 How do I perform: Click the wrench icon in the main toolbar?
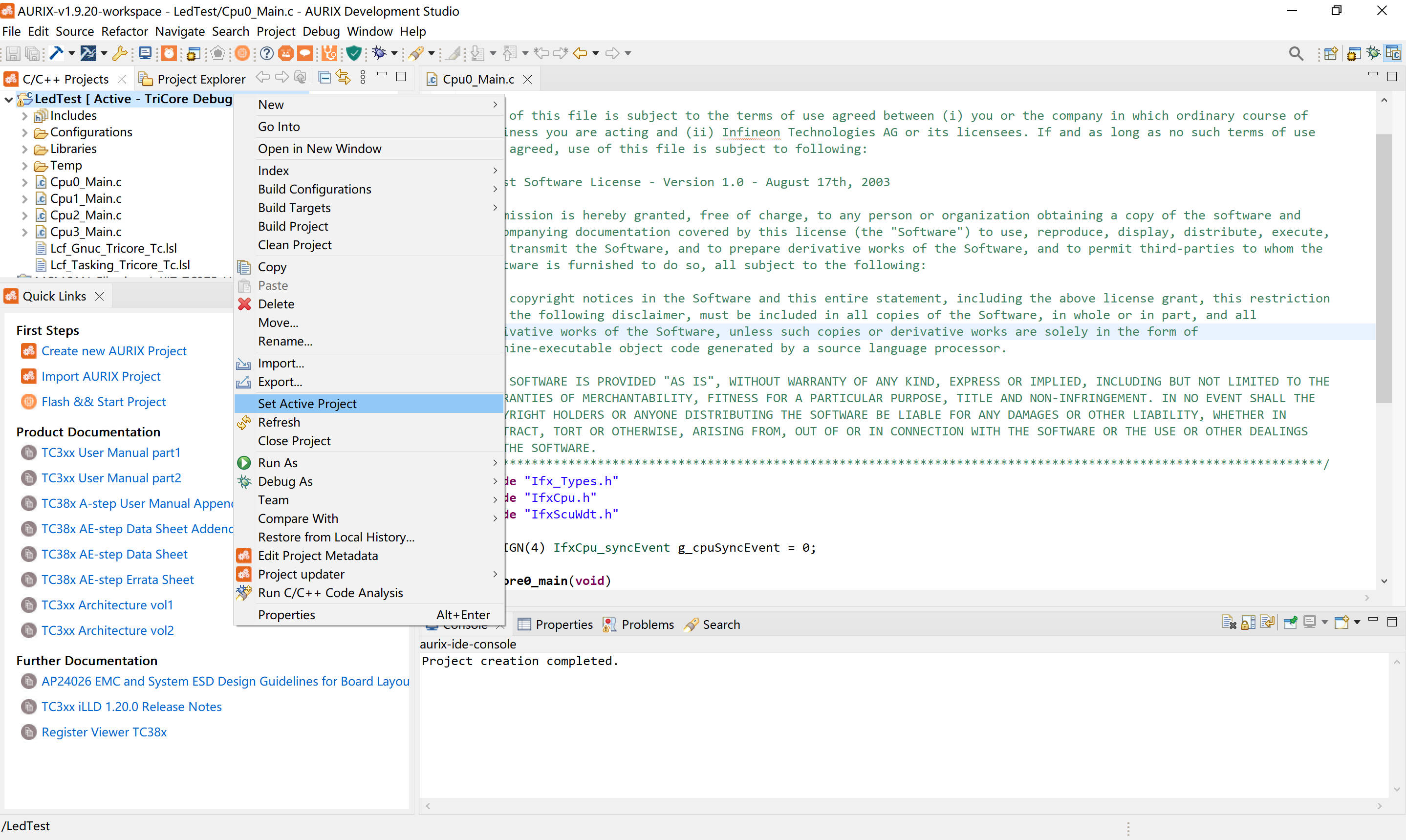[x=120, y=53]
